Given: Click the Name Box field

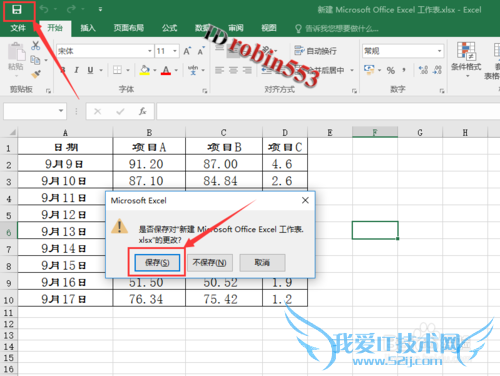Looking at the screenshot, I should [x=35, y=111].
